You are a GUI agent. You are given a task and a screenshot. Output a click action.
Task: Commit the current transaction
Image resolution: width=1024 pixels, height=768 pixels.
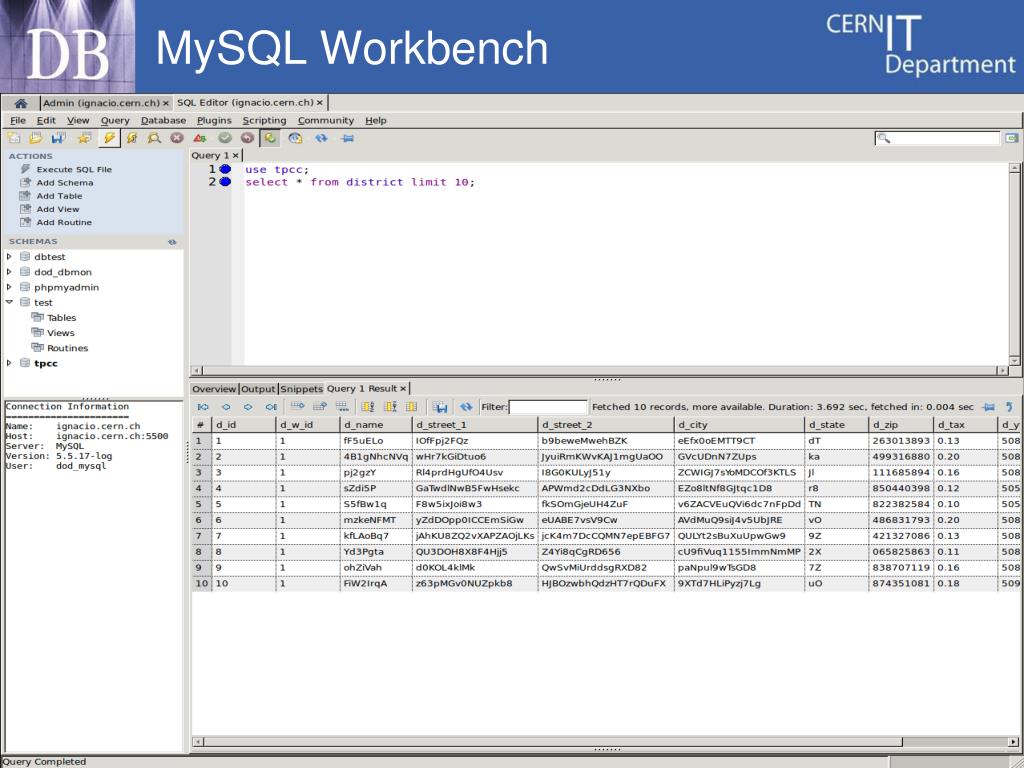point(225,138)
